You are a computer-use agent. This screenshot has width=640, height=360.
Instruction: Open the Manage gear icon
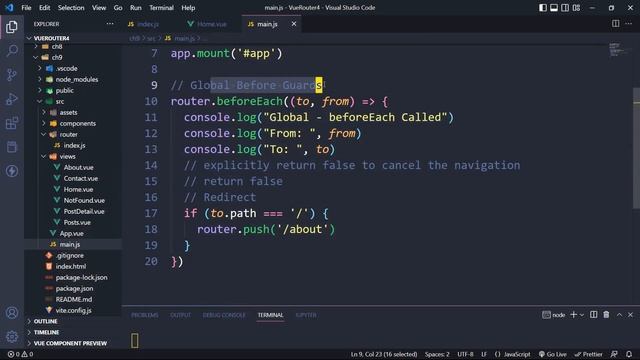[x=12, y=336]
